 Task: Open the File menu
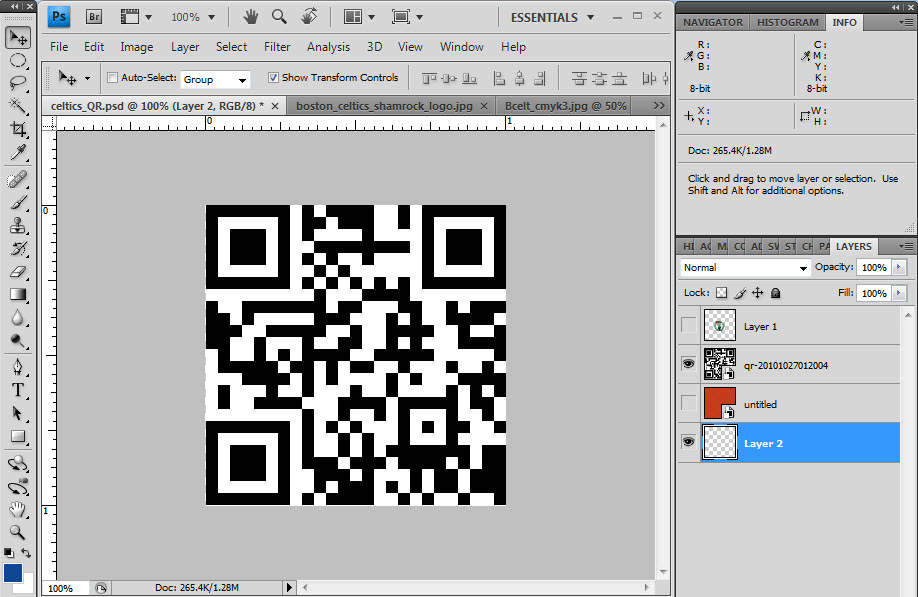(x=59, y=47)
